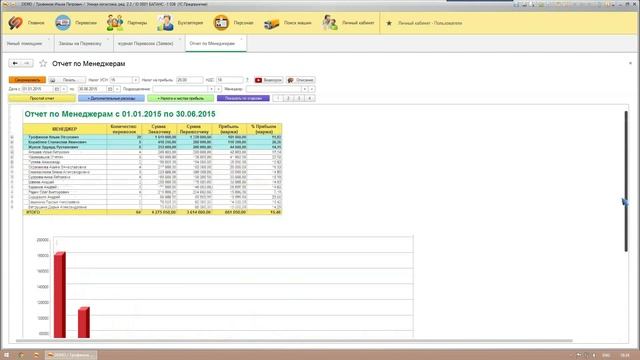Open the Личный кабинет section icon
Image resolution: width=640 pixels, height=360 pixels.
click(329, 23)
